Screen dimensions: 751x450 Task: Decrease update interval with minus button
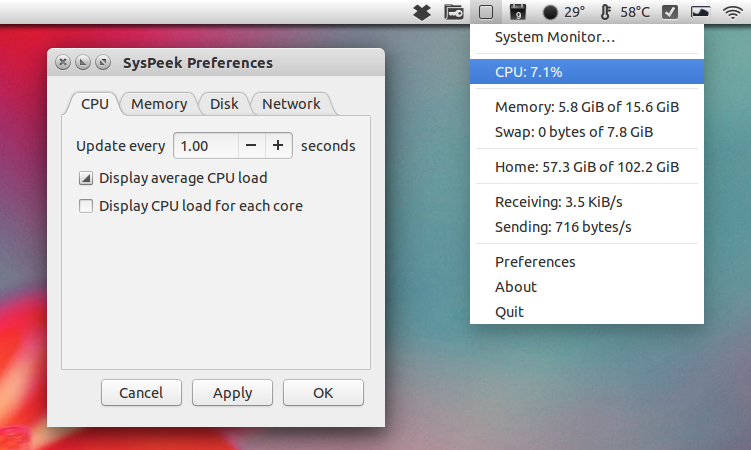[251, 146]
